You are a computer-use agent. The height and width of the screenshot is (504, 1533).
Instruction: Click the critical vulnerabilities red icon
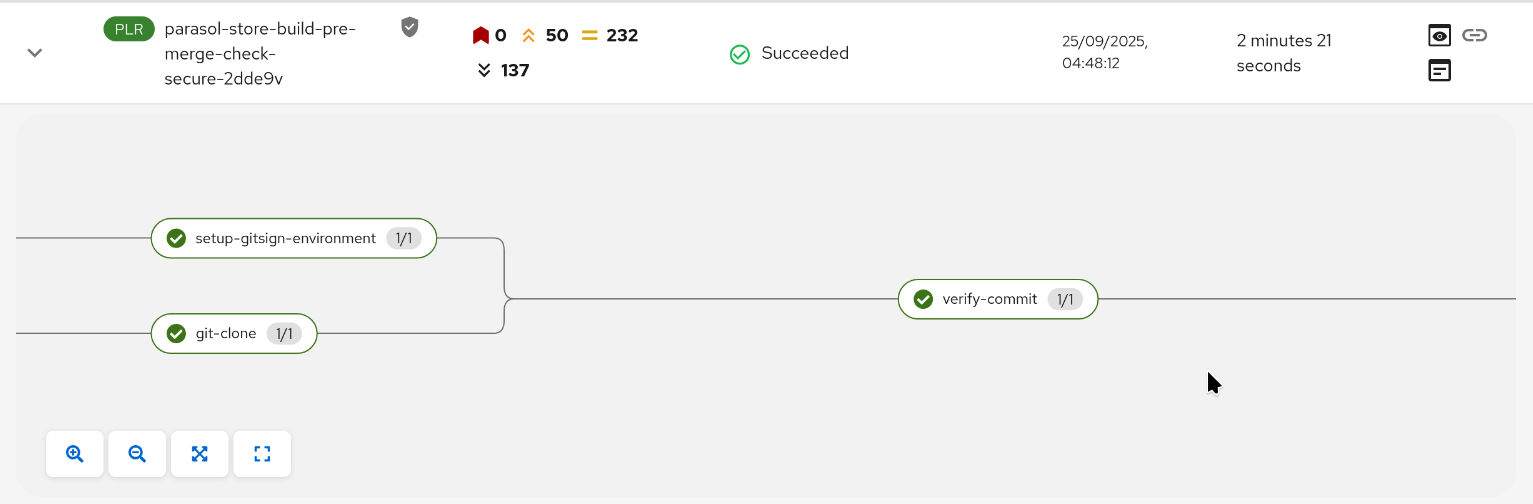[x=481, y=36]
